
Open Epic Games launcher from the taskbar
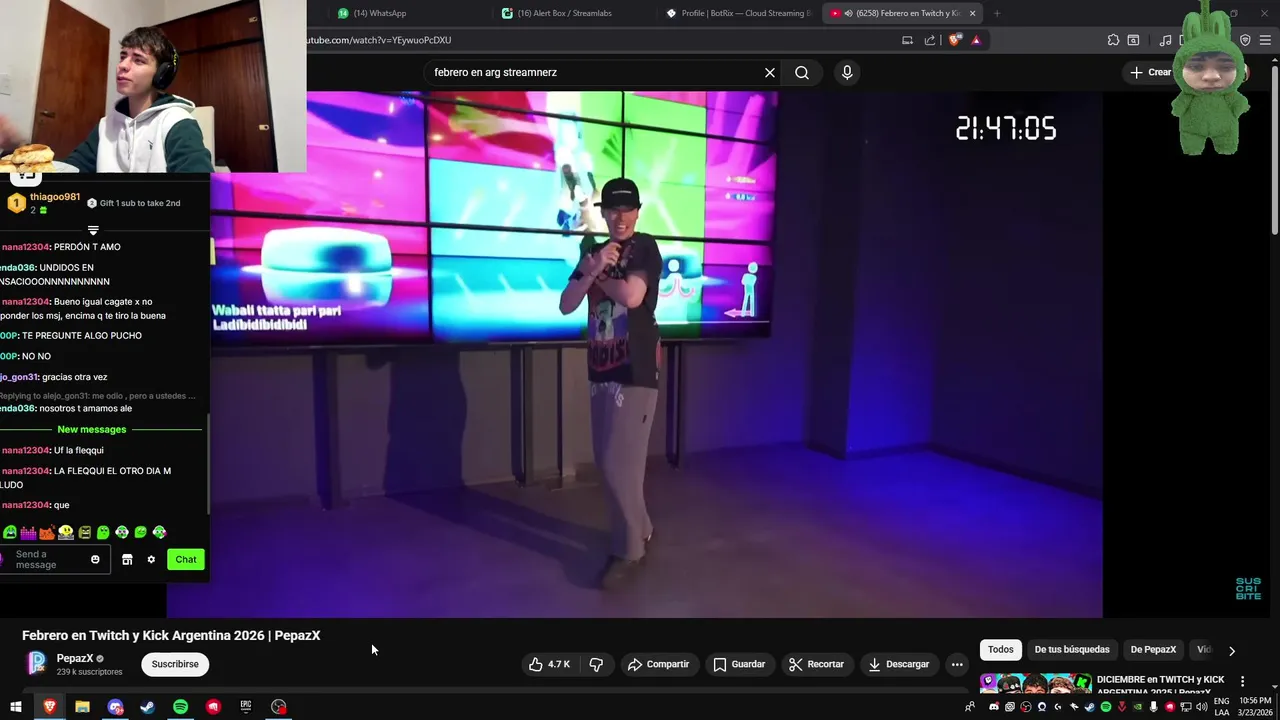point(245,706)
